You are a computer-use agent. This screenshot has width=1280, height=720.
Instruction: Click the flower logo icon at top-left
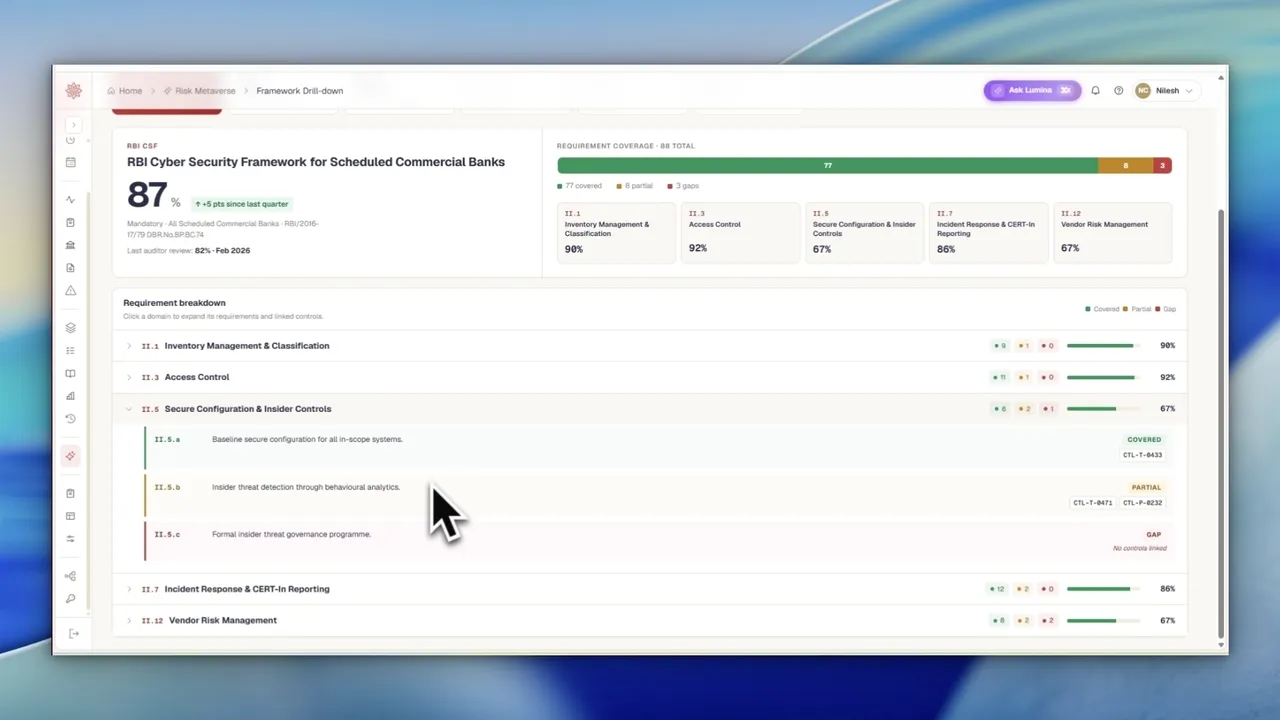[x=73, y=91]
